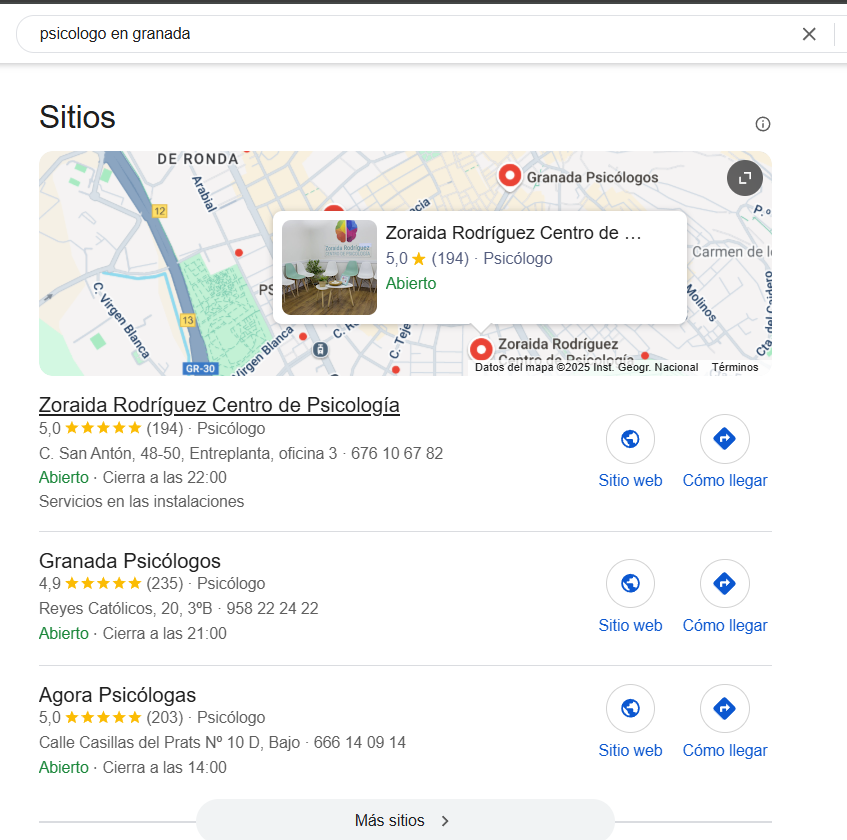Click the 'Sitios' heading
This screenshot has width=847, height=840.
(77, 117)
